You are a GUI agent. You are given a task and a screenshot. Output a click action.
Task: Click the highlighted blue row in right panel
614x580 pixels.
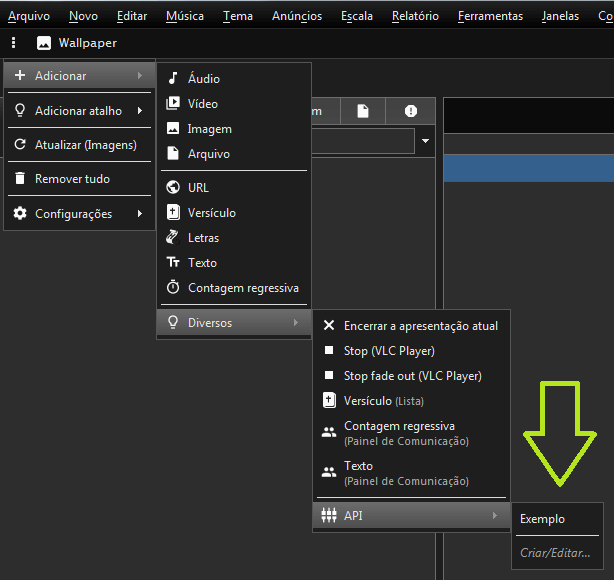coord(528,168)
